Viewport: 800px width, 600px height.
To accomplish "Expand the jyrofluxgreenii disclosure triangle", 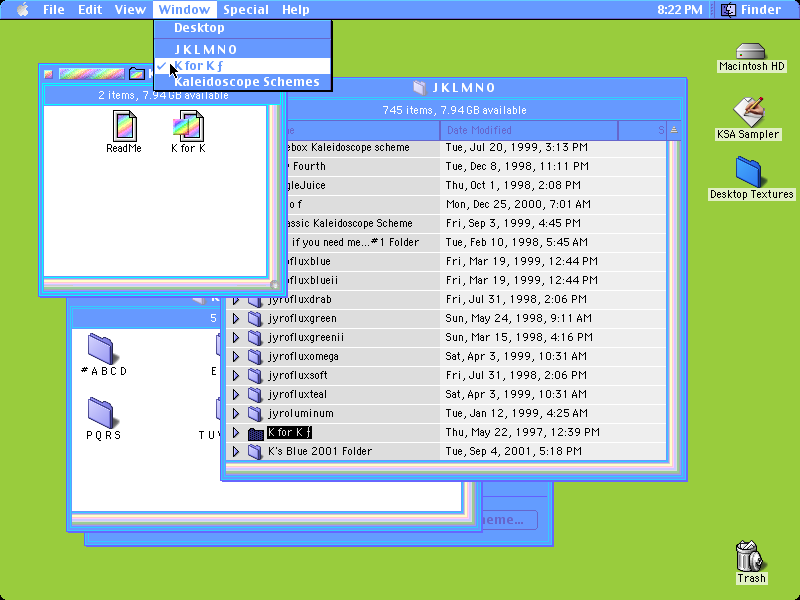I will 235,337.
